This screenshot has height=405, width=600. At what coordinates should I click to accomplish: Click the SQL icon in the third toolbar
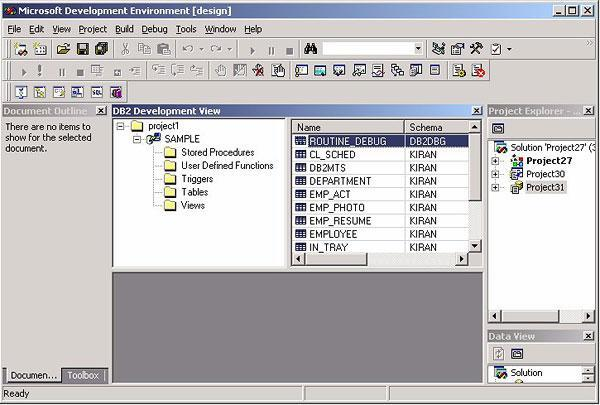point(97,92)
